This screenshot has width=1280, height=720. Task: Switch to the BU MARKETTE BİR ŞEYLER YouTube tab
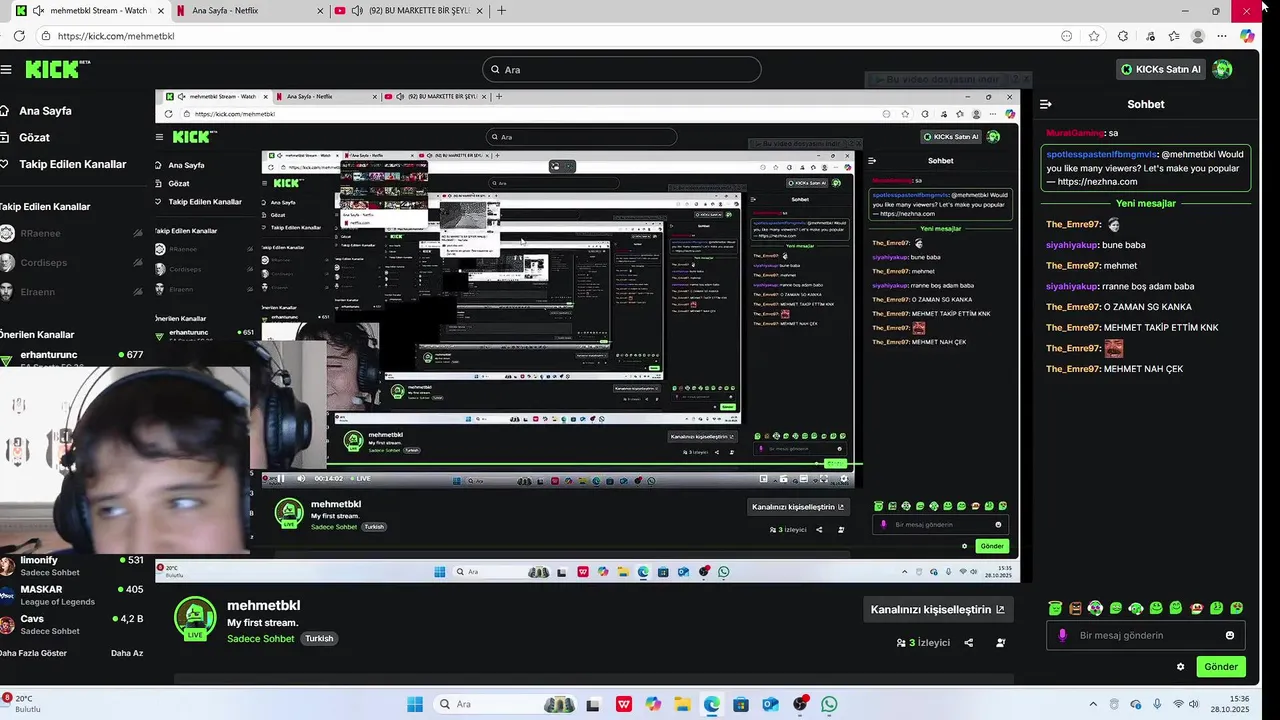click(412, 10)
